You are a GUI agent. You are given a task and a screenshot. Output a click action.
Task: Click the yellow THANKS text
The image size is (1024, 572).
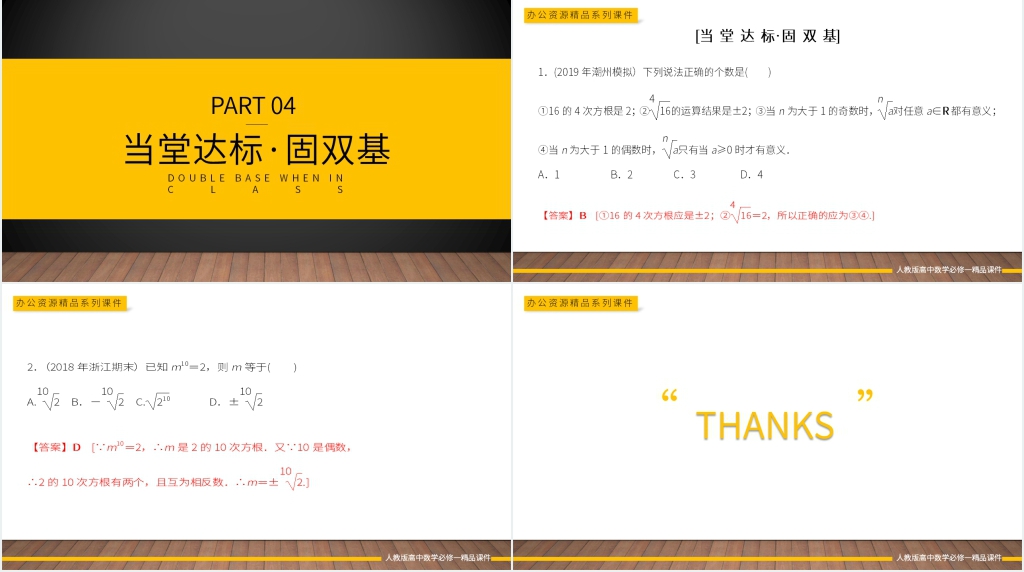click(765, 426)
